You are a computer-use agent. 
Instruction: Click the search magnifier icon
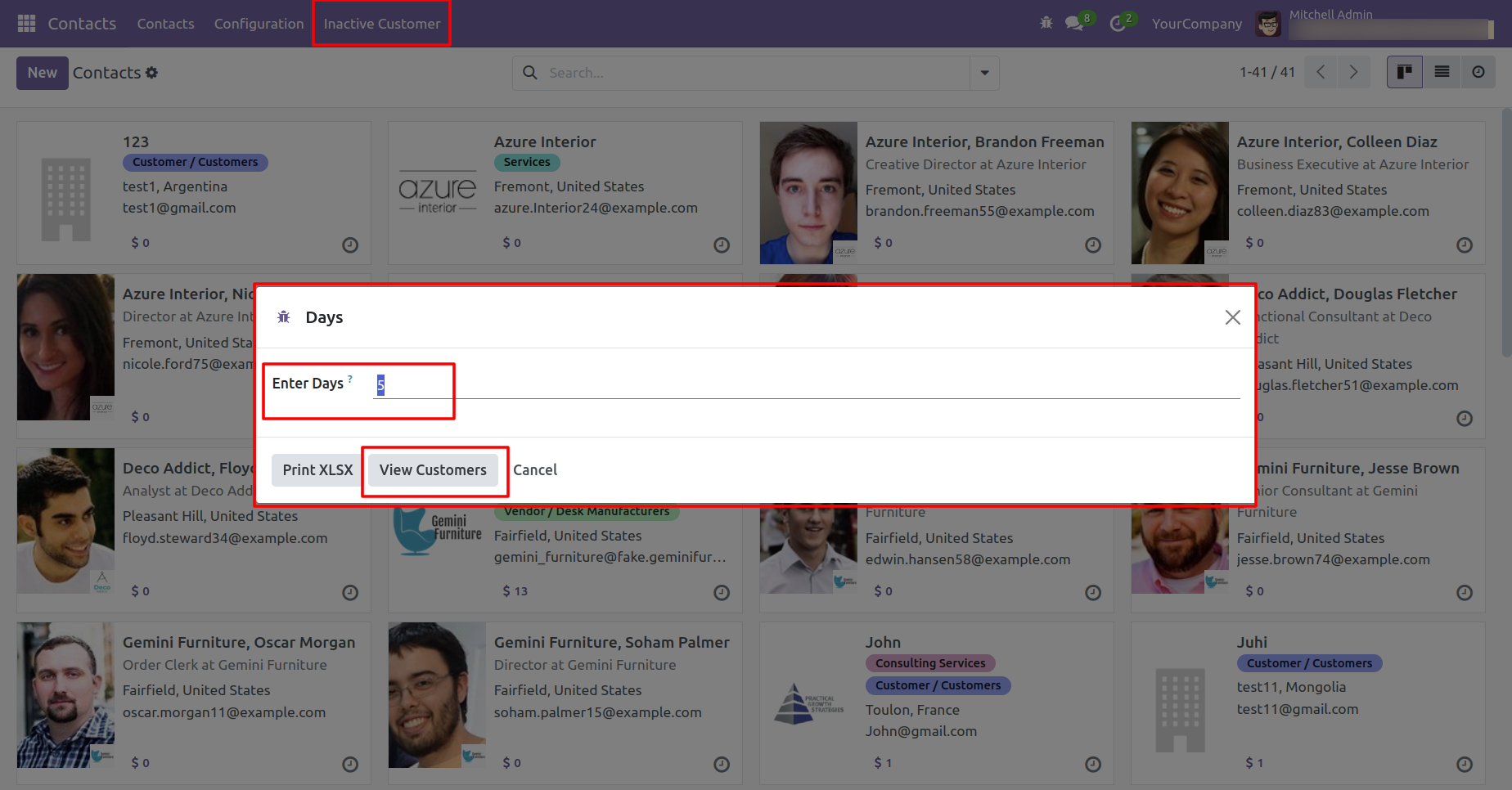click(530, 73)
